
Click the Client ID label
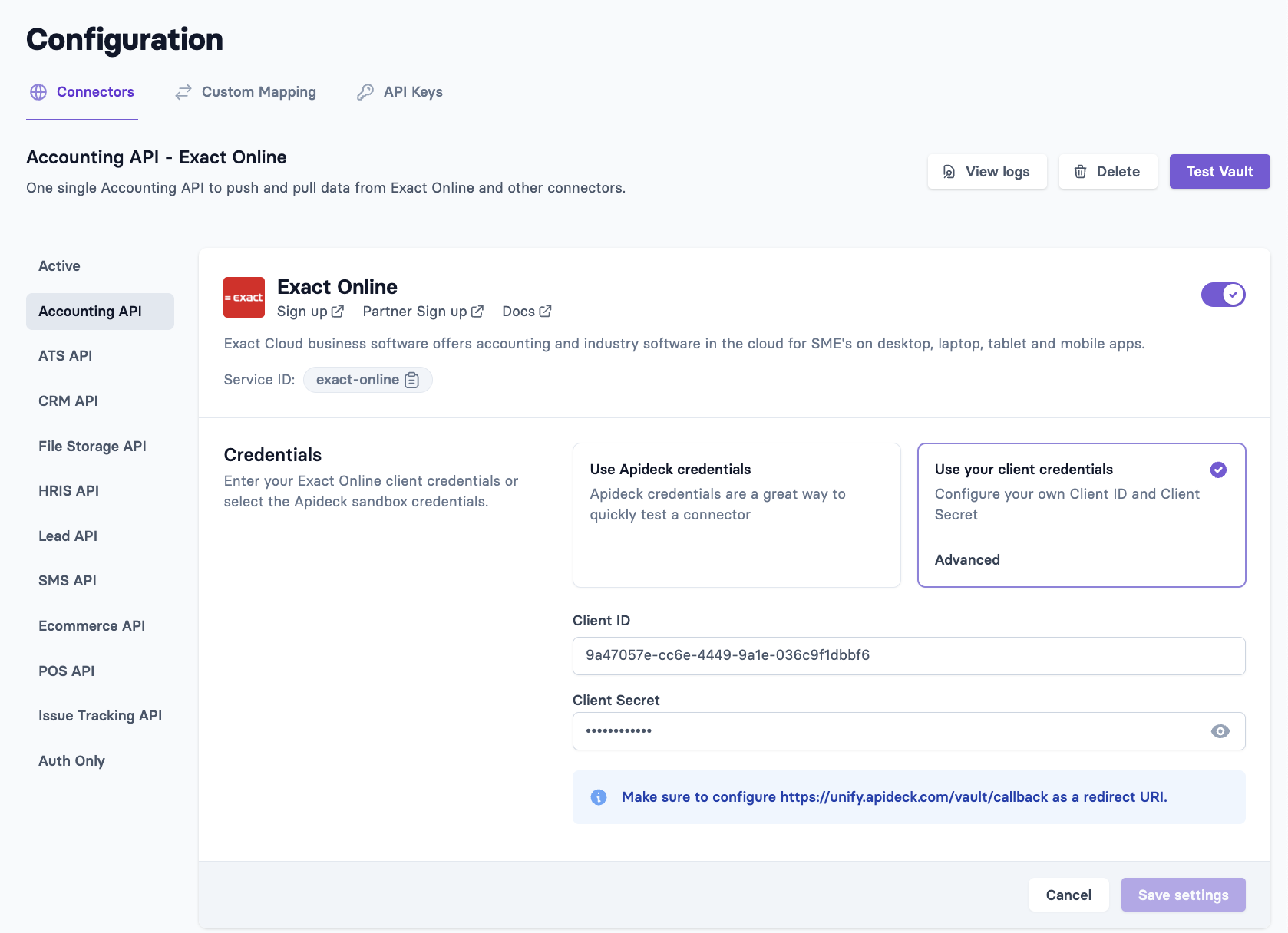(601, 621)
